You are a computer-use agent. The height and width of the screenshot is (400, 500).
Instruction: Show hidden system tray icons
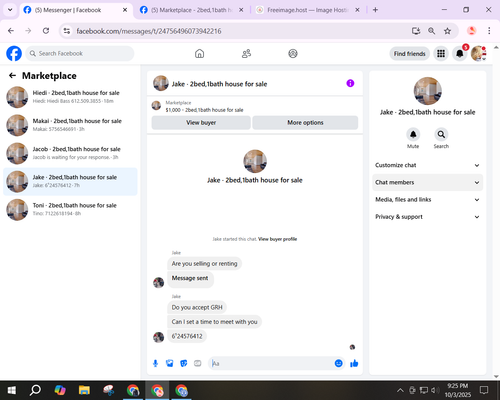coord(400,390)
